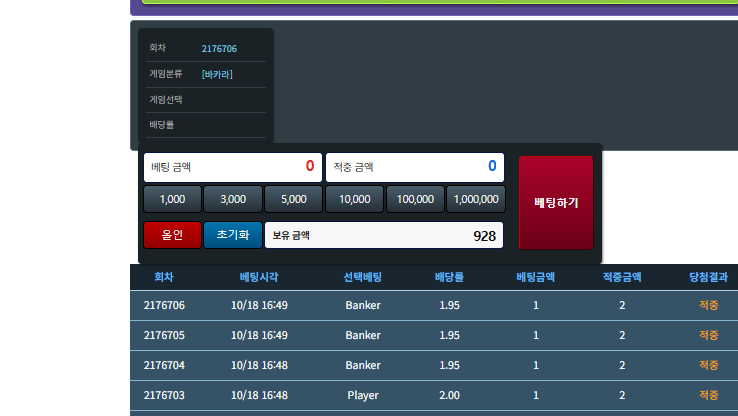Click bet time of row 2176704
Viewport: 738px width, 416px height.
coord(259,365)
